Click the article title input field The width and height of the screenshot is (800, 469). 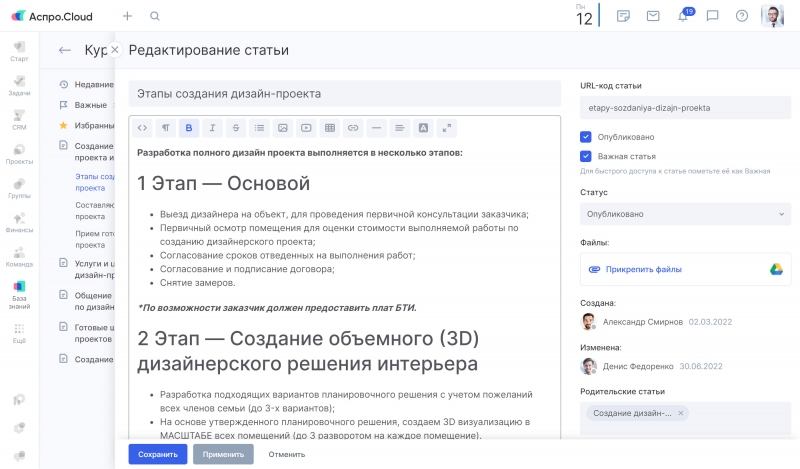(344, 93)
